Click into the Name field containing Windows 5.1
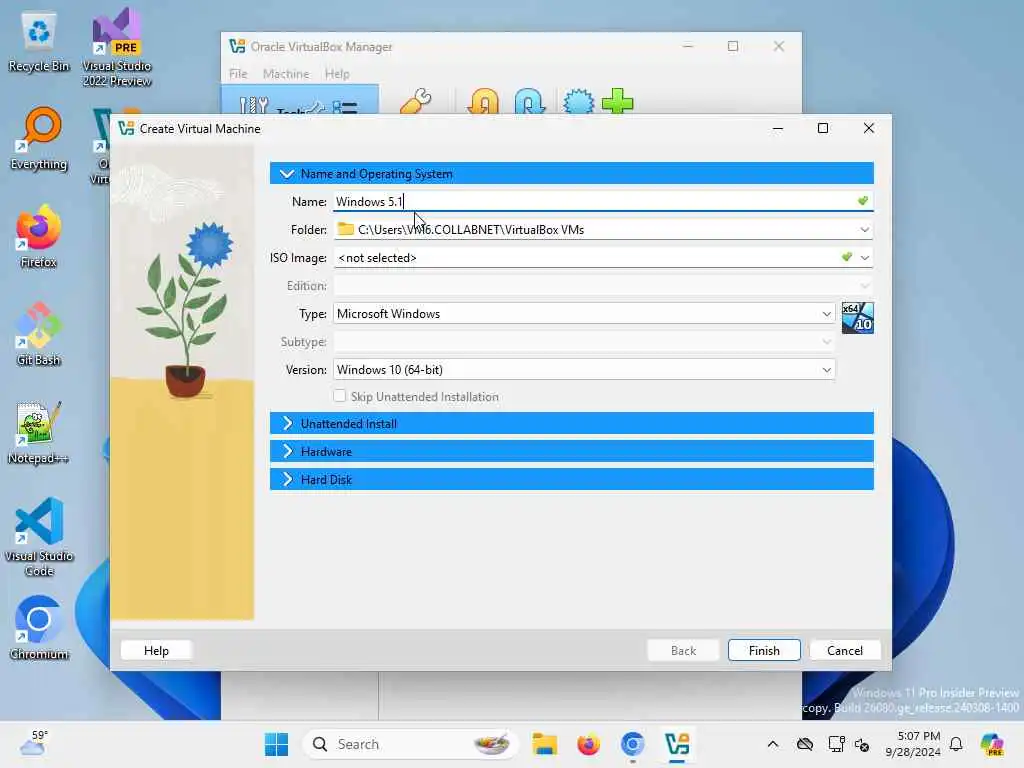 pos(603,201)
